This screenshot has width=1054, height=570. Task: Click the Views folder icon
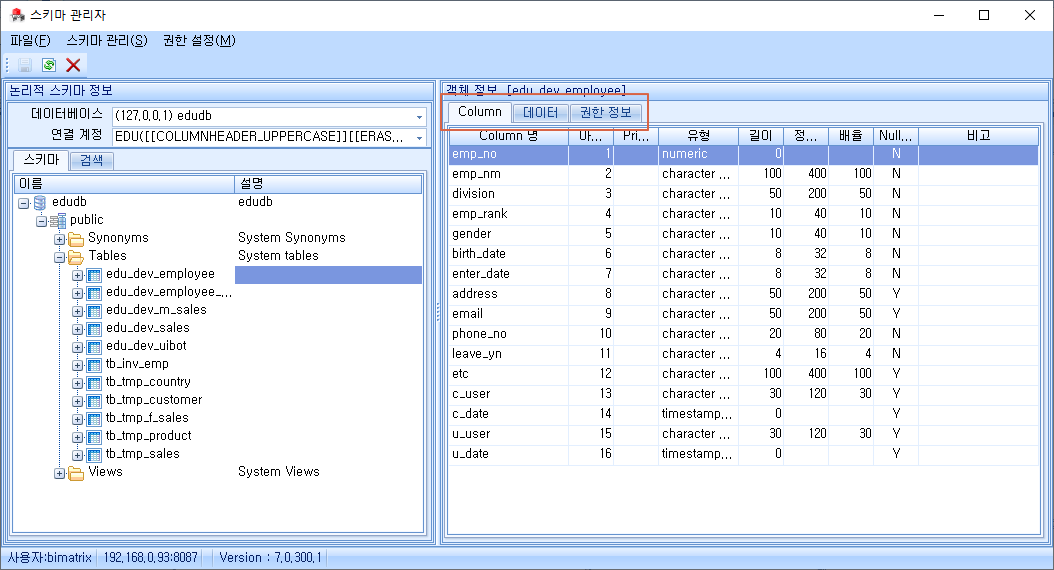pyautogui.click(x=76, y=473)
